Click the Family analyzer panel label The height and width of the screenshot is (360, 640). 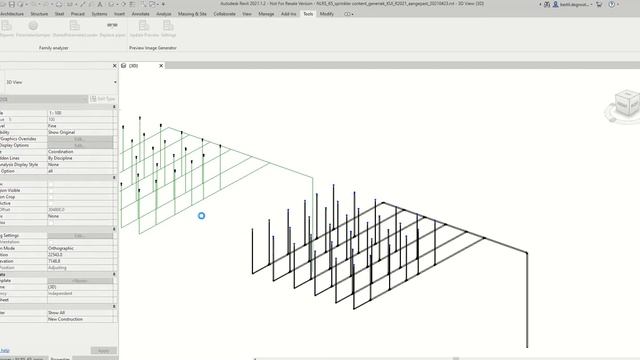[x=53, y=48]
